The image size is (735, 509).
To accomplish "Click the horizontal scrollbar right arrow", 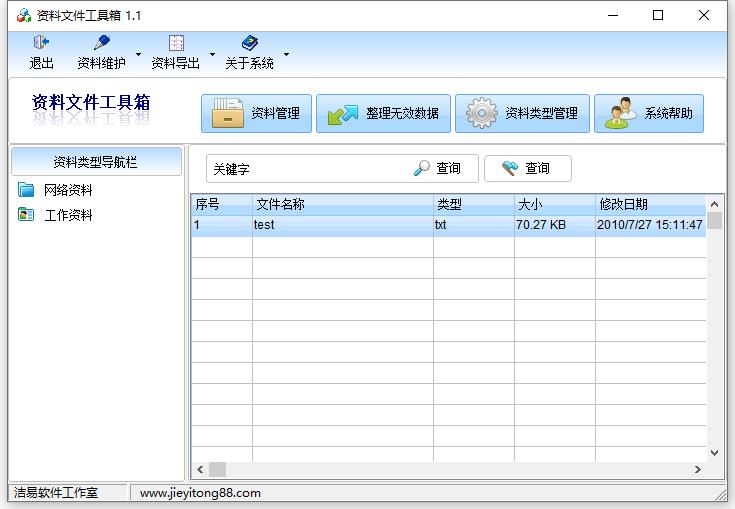I will [x=698, y=469].
